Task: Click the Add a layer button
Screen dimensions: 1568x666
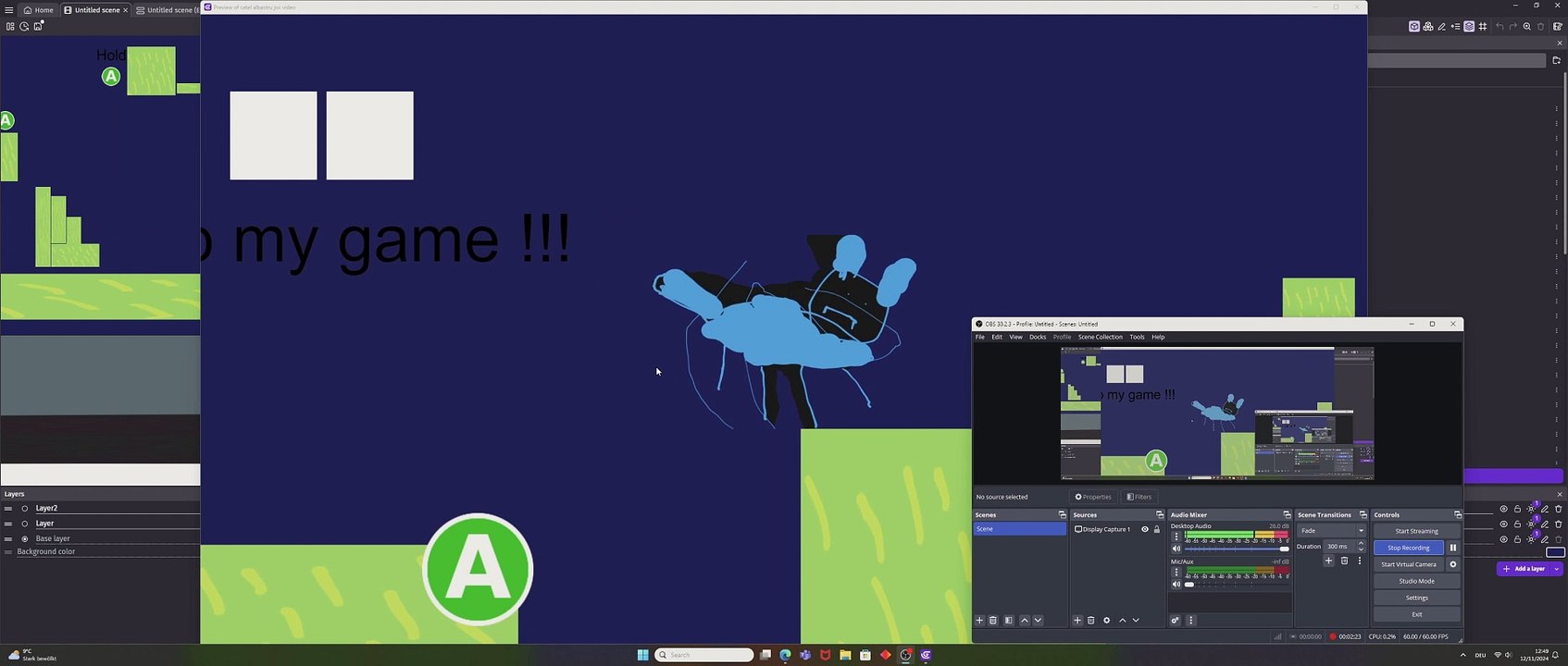Action: (x=1524, y=569)
